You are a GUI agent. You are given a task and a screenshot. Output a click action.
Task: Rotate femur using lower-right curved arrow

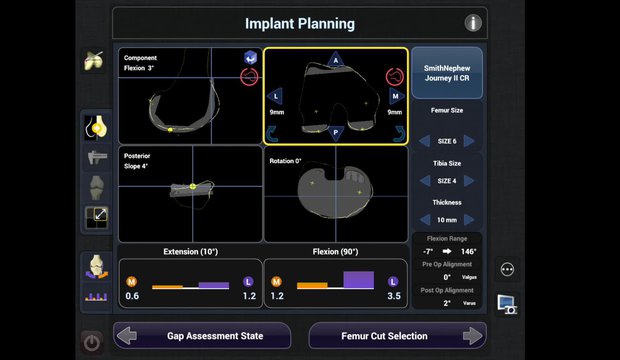coord(399,134)
